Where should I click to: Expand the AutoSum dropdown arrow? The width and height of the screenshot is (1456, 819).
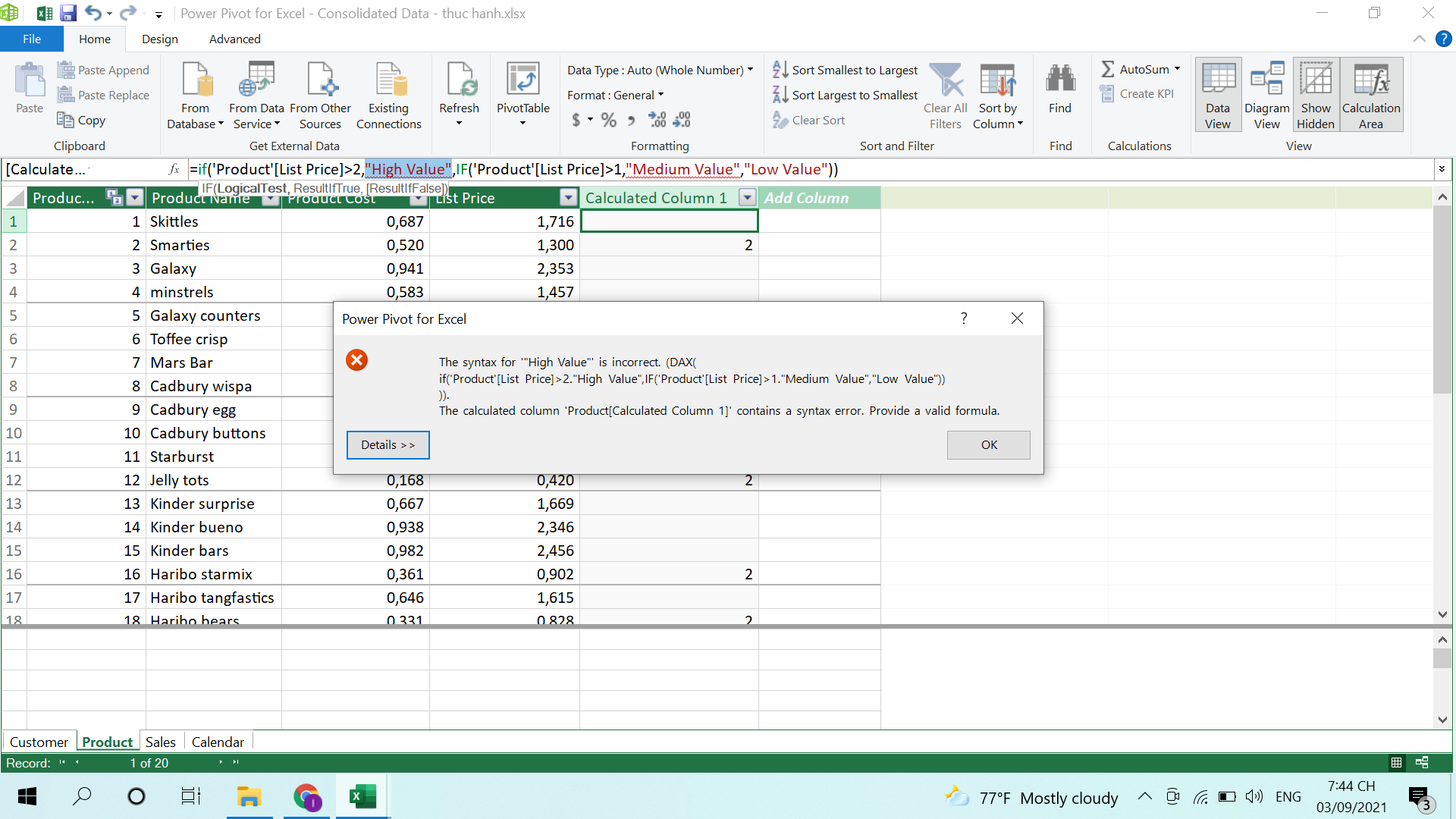click(1177, 69)
